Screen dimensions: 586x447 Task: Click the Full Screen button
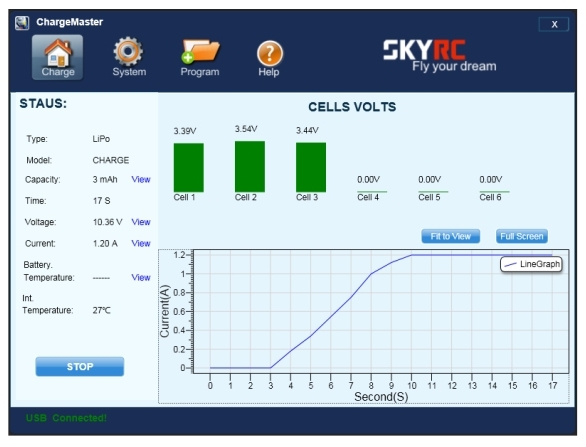click(522, 236)
